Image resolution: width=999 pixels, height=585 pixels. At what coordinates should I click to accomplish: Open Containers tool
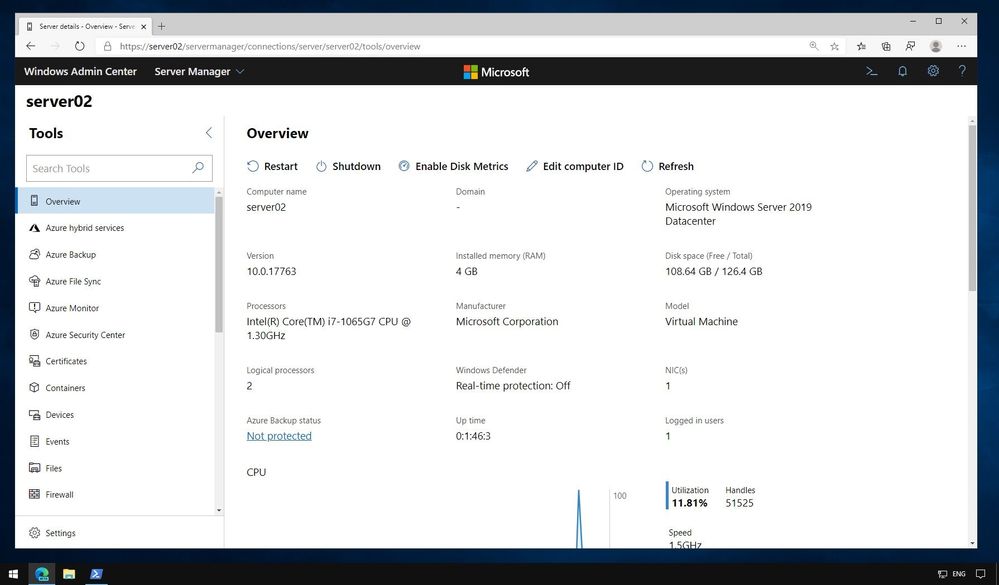click(115, 388)
